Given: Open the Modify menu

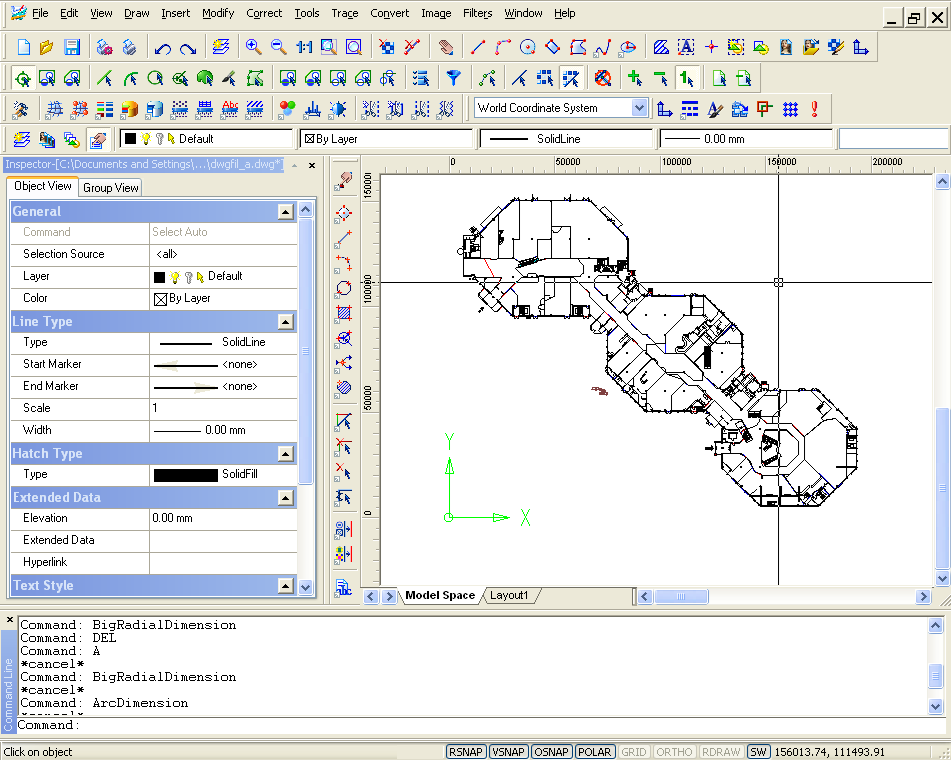Looking at the screenshot, I should pos(218,13).
